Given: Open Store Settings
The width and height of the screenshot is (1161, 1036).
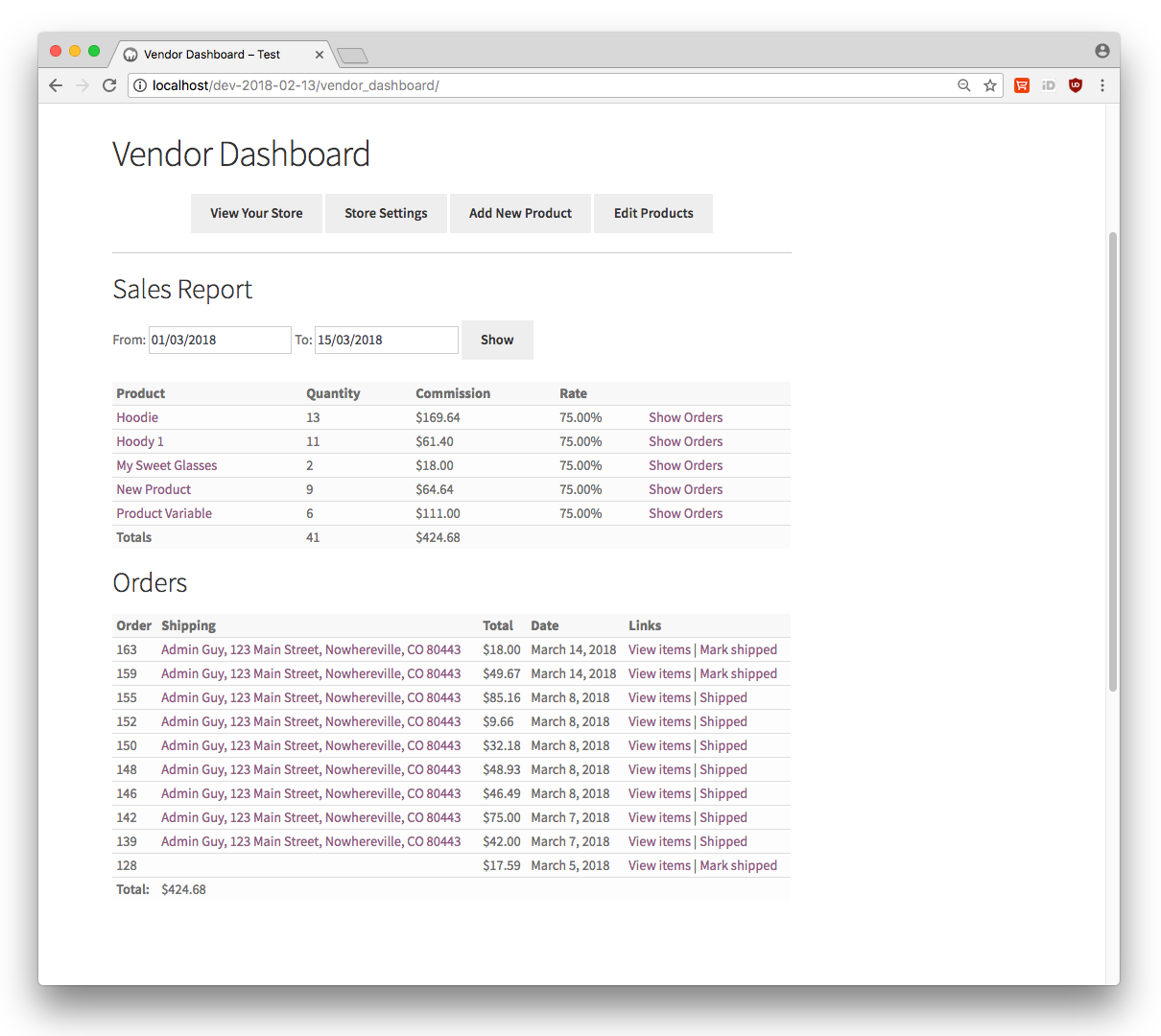Looking at the screenshot, I should [x=386, y=213].
